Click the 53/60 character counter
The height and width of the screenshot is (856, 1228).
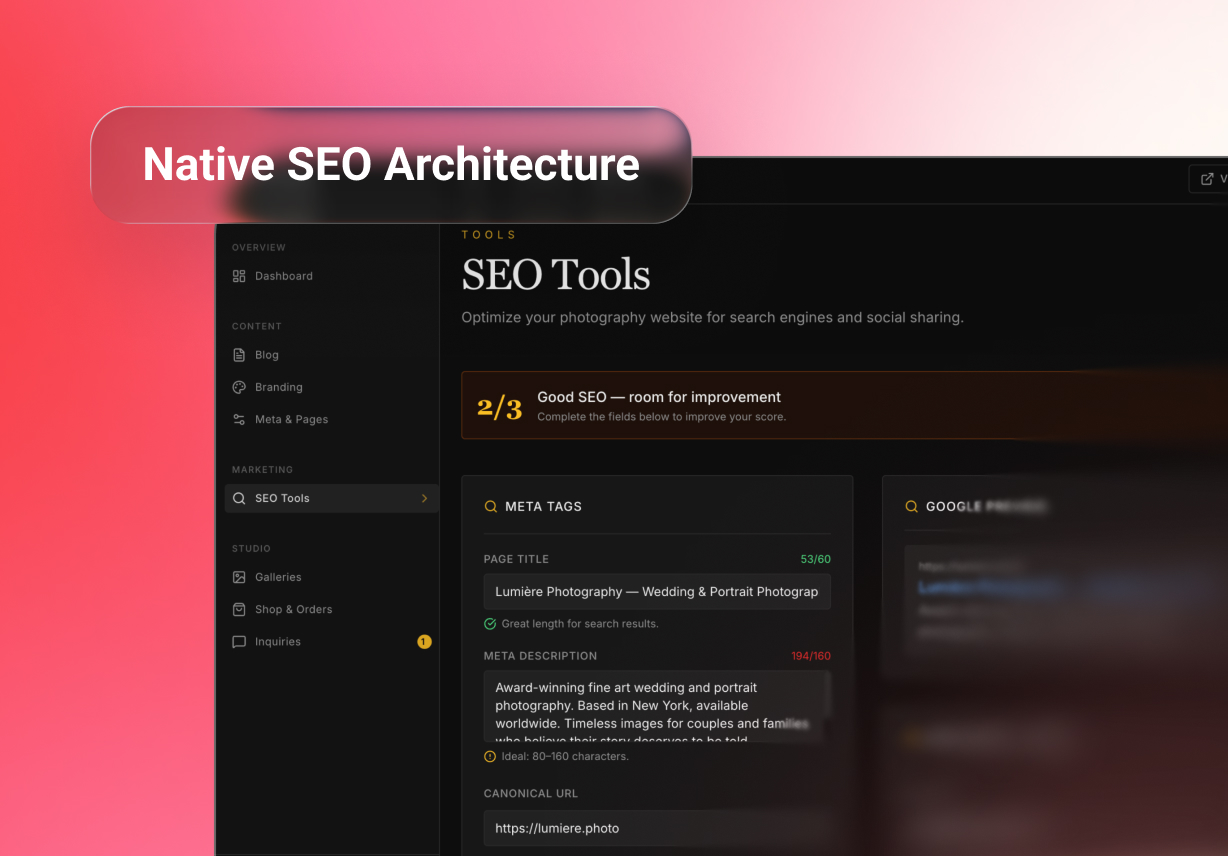tap(815, 559)
